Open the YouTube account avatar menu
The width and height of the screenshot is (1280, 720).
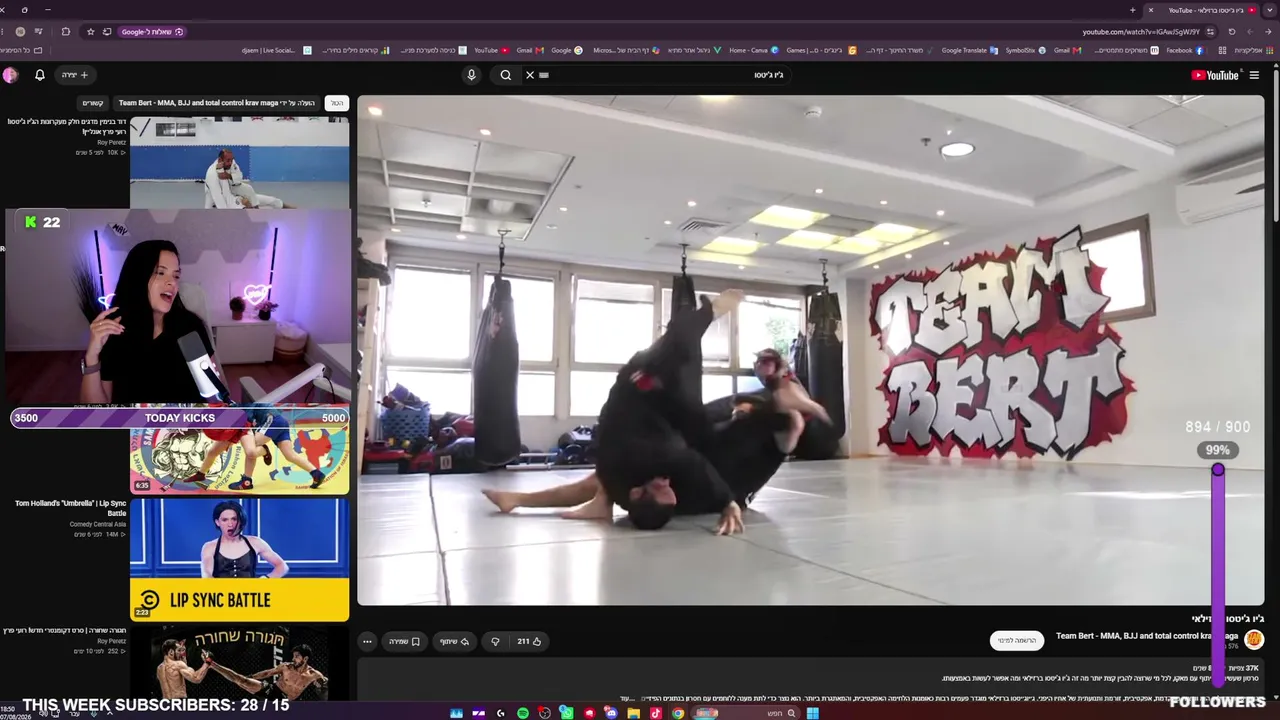pos(10,75)
